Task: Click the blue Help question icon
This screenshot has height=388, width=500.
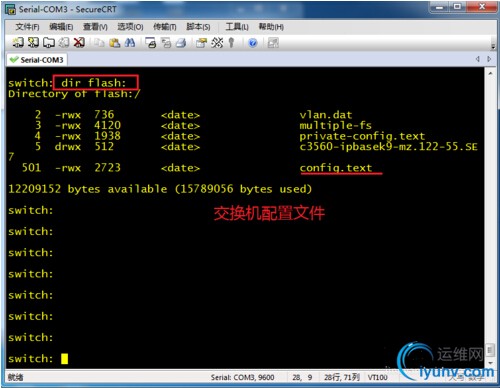Action: coord(253,43)
